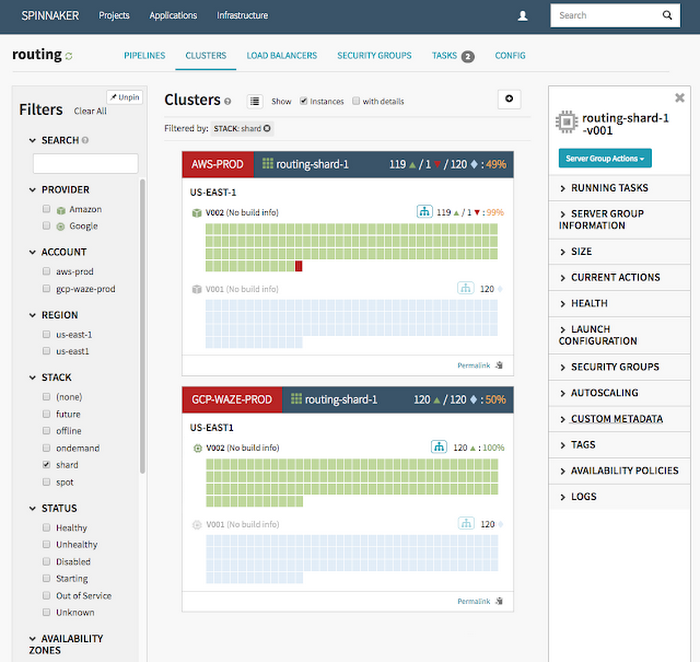The height and width of the screenshot is (662, 700).
Task: Click Clear All filters link
Action: pos(90,111)
